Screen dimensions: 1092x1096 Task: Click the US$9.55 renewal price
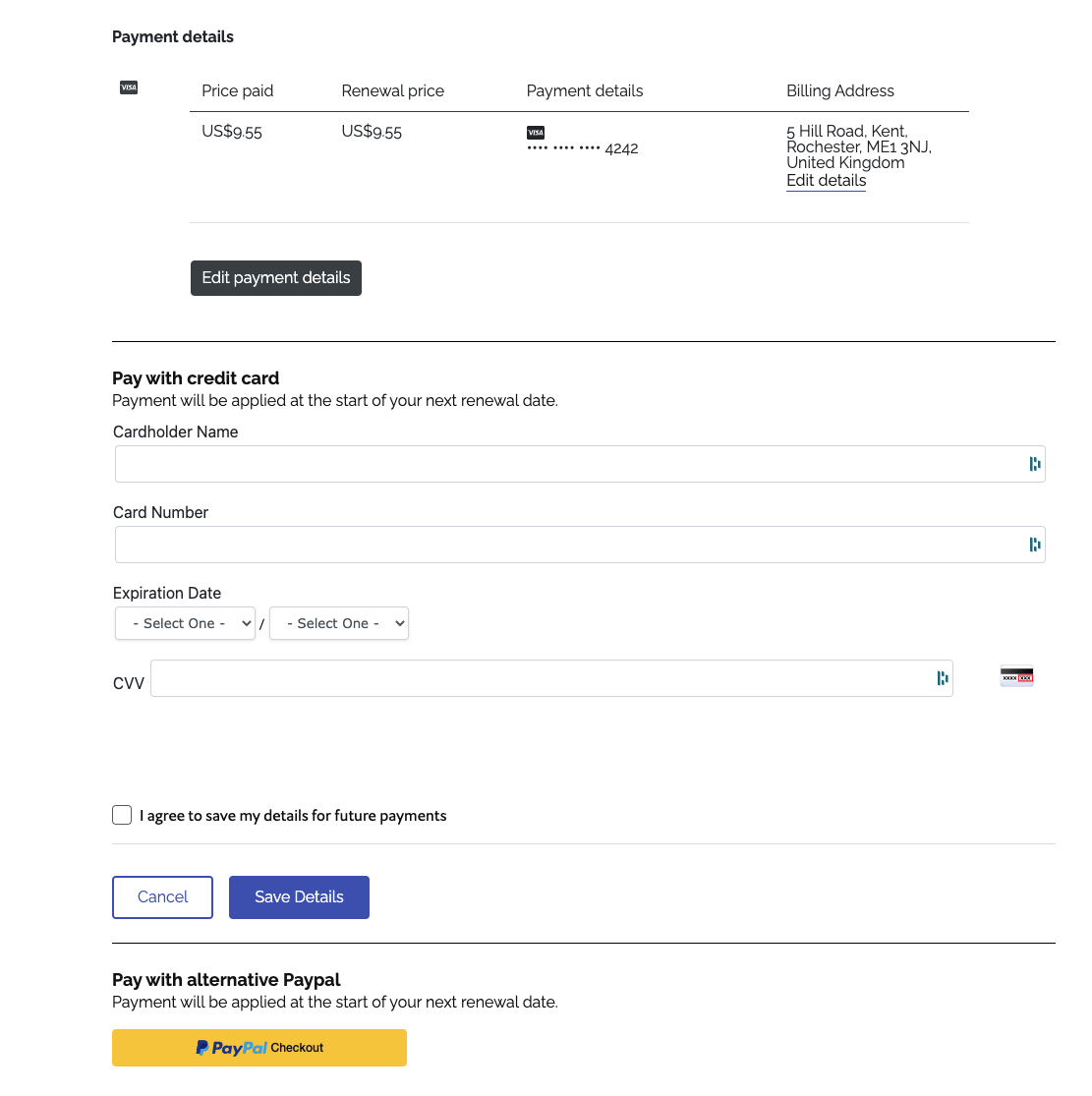click(x=372, y=131)
